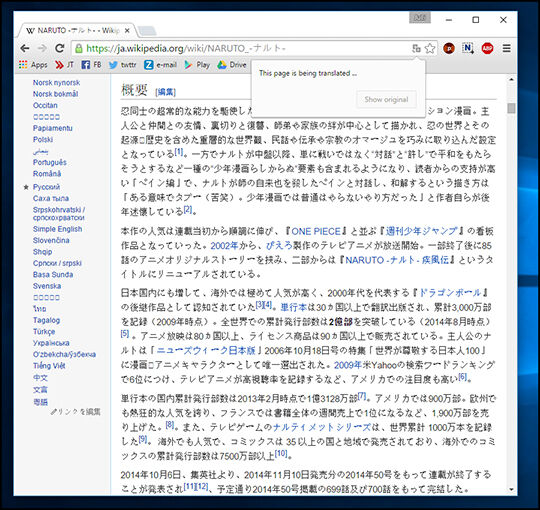Reload the page with the refresh icon
The width and height of the screenshot is (540, 510).
60,48
